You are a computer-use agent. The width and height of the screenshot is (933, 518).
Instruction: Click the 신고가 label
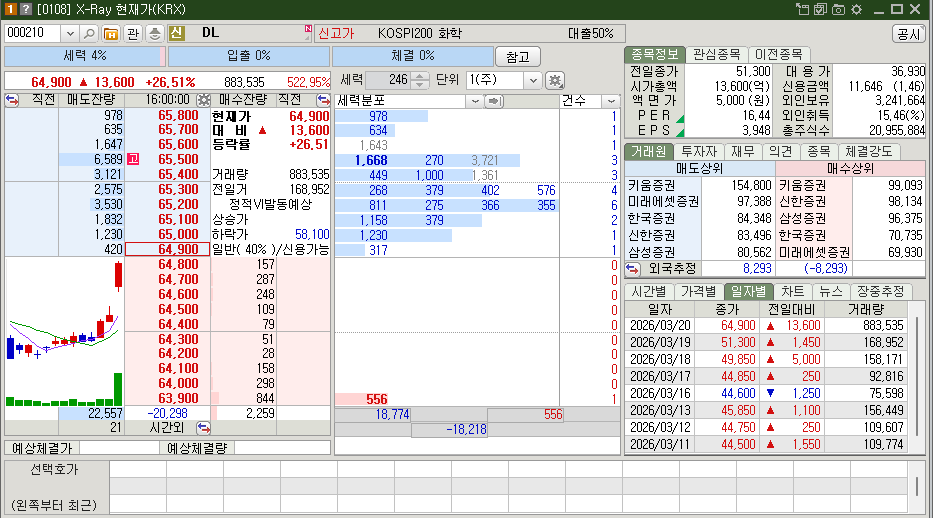(x=336, y=33)
